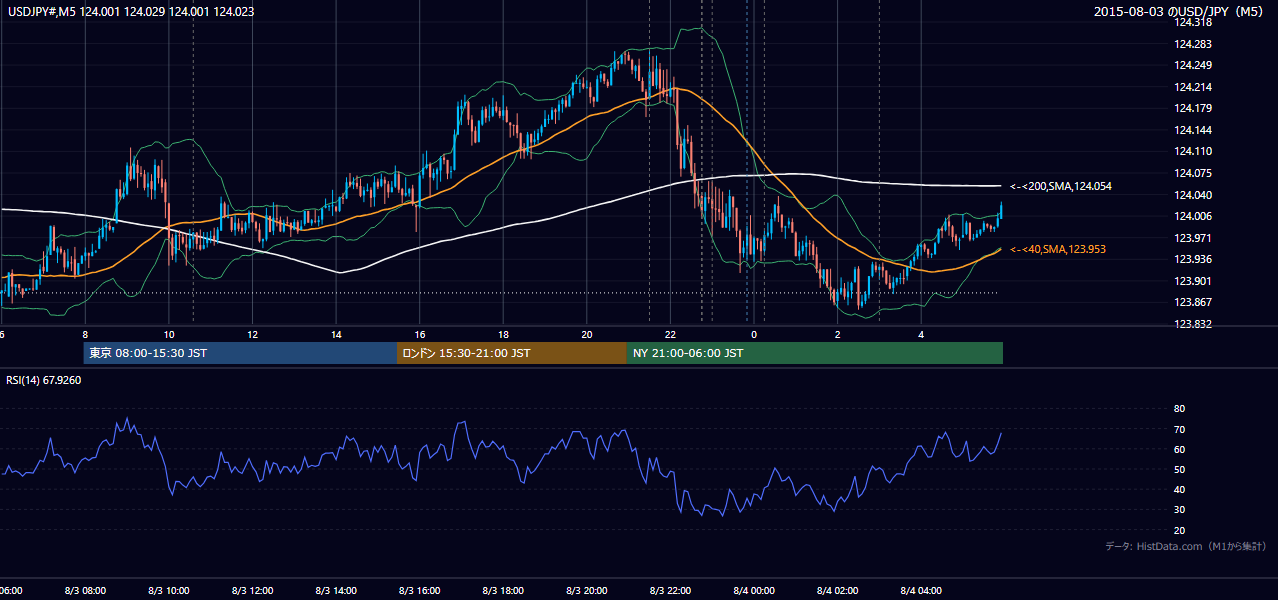Click the 8/3 10:00 bottom time label
1278x600 pixels.
point(169,591)
